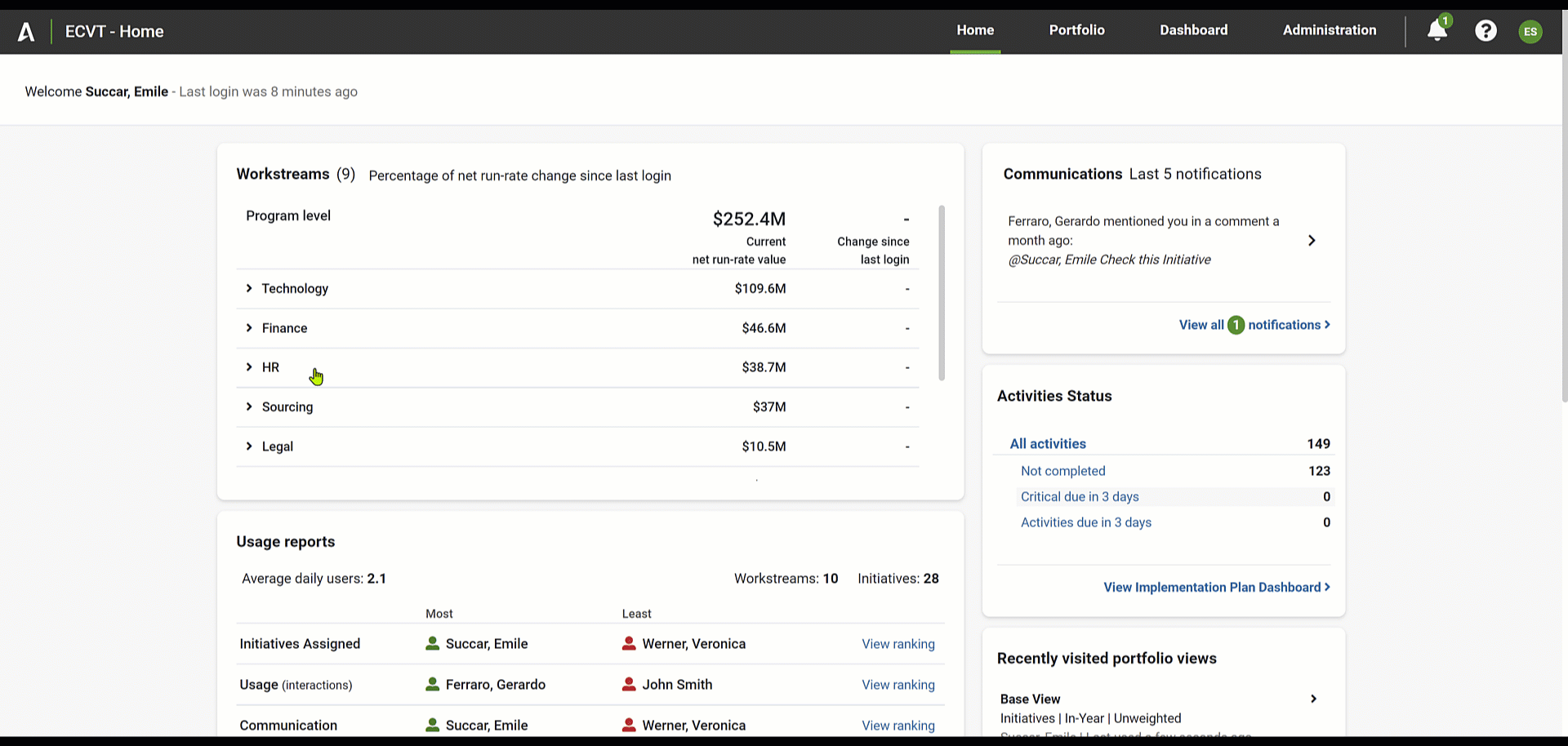Click the green user icon beside Ferraro, Gerardo
The width and height of the screenshot is (1568, 746).
pos(433,684)
